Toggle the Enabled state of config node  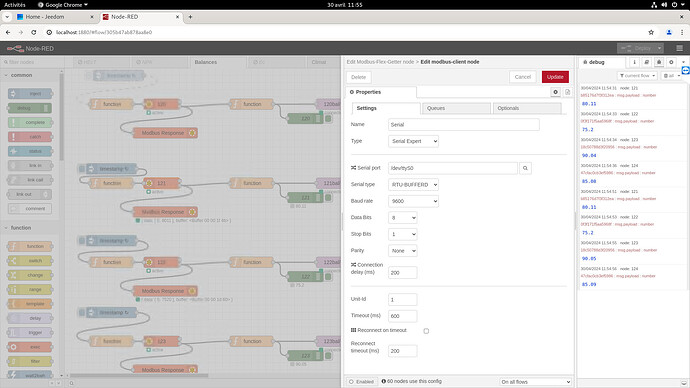[x=361, y=381]
